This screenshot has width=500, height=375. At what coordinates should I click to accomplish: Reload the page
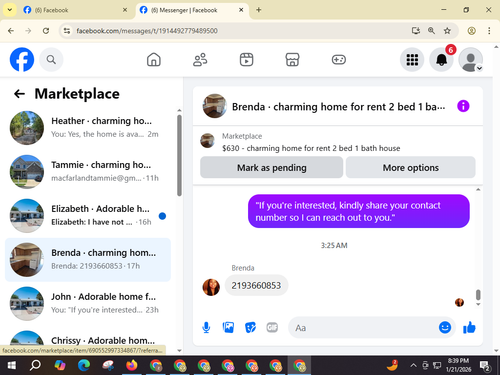[x=46, y=31]
